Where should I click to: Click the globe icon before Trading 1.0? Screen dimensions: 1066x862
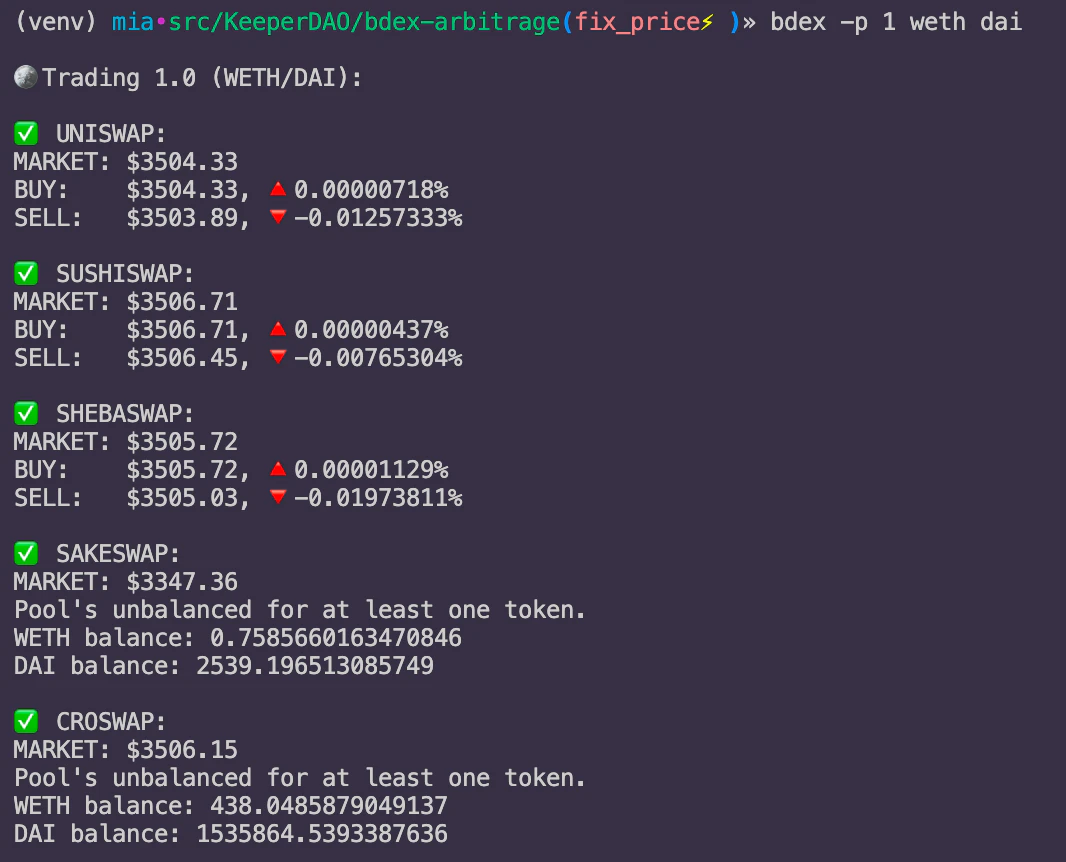point(26,77)
